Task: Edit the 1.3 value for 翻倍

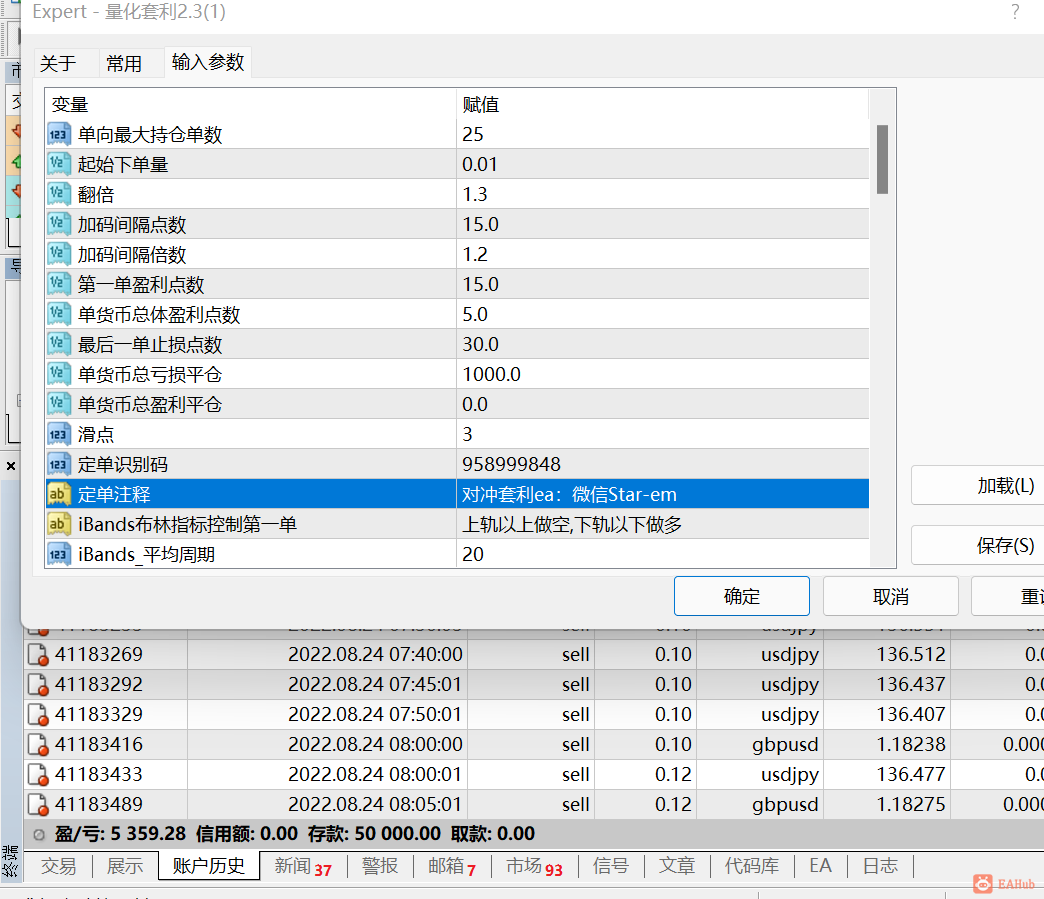Action: (662, 194)
